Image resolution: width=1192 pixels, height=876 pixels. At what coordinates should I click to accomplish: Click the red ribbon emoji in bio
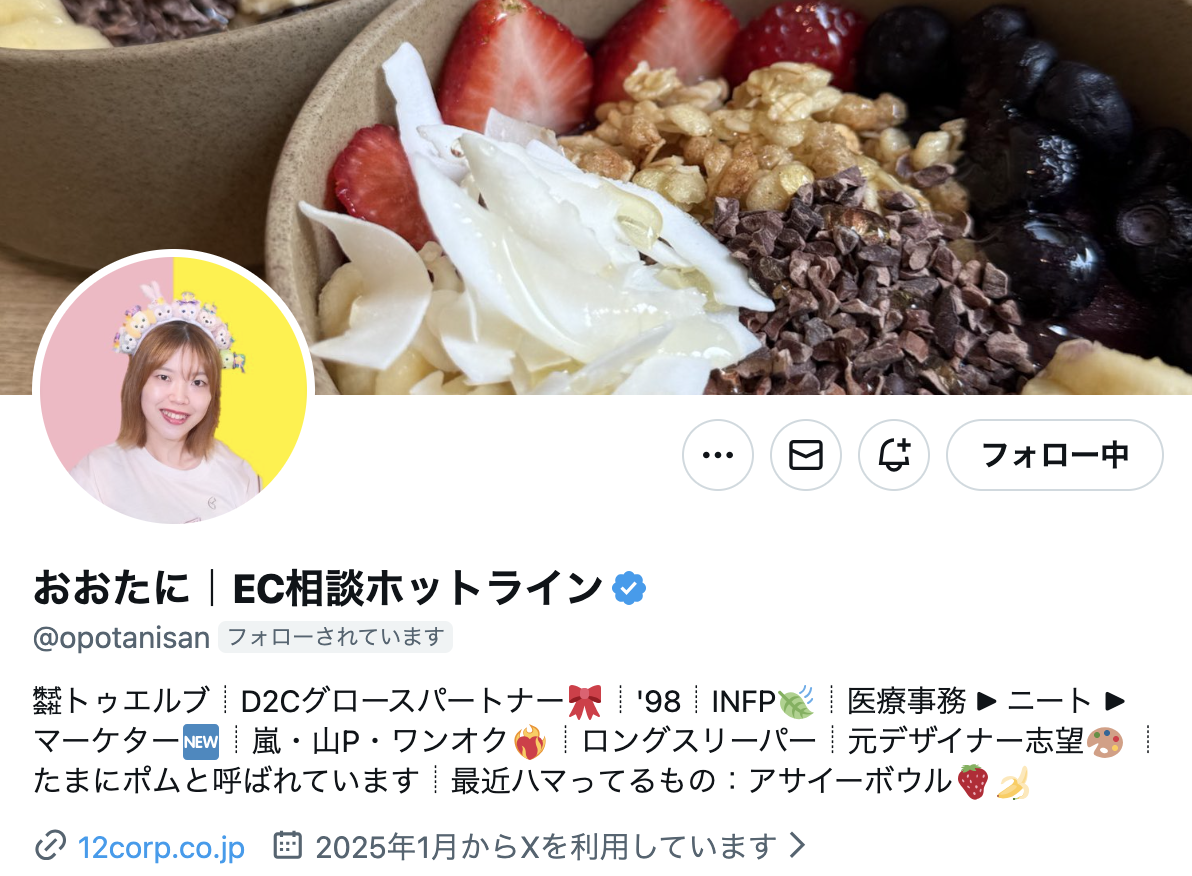pos(585,701)
